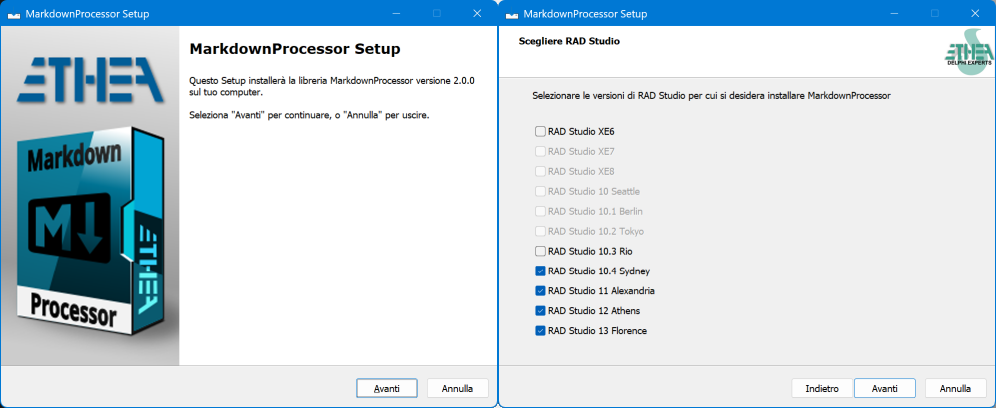Click Avanti in the welcome setup window
996x408 pixels.
coord(386,388)
